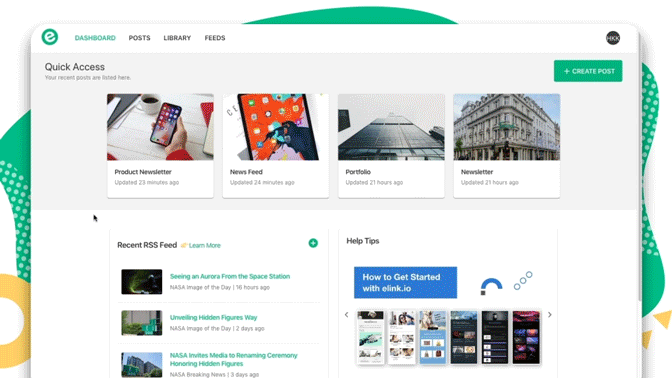Open the Posts tab
Image resolution: width=672 pixels, height=378 pixels.
pos(140,38)
